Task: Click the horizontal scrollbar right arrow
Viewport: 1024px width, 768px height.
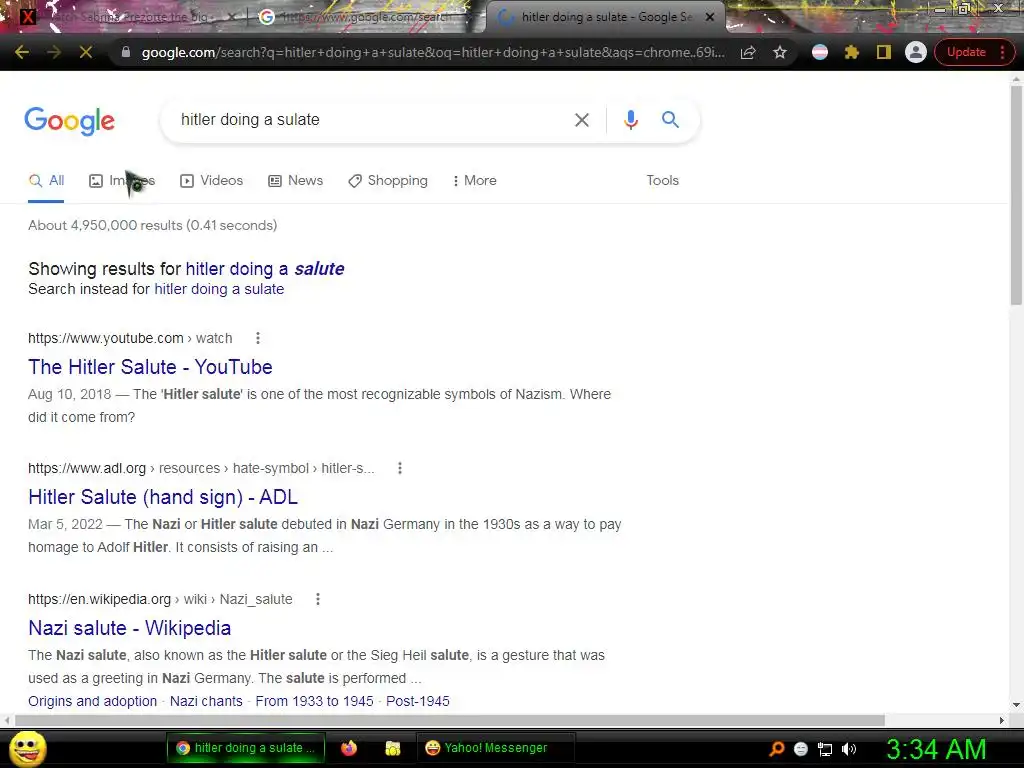Action: (x=1002, y=720)
